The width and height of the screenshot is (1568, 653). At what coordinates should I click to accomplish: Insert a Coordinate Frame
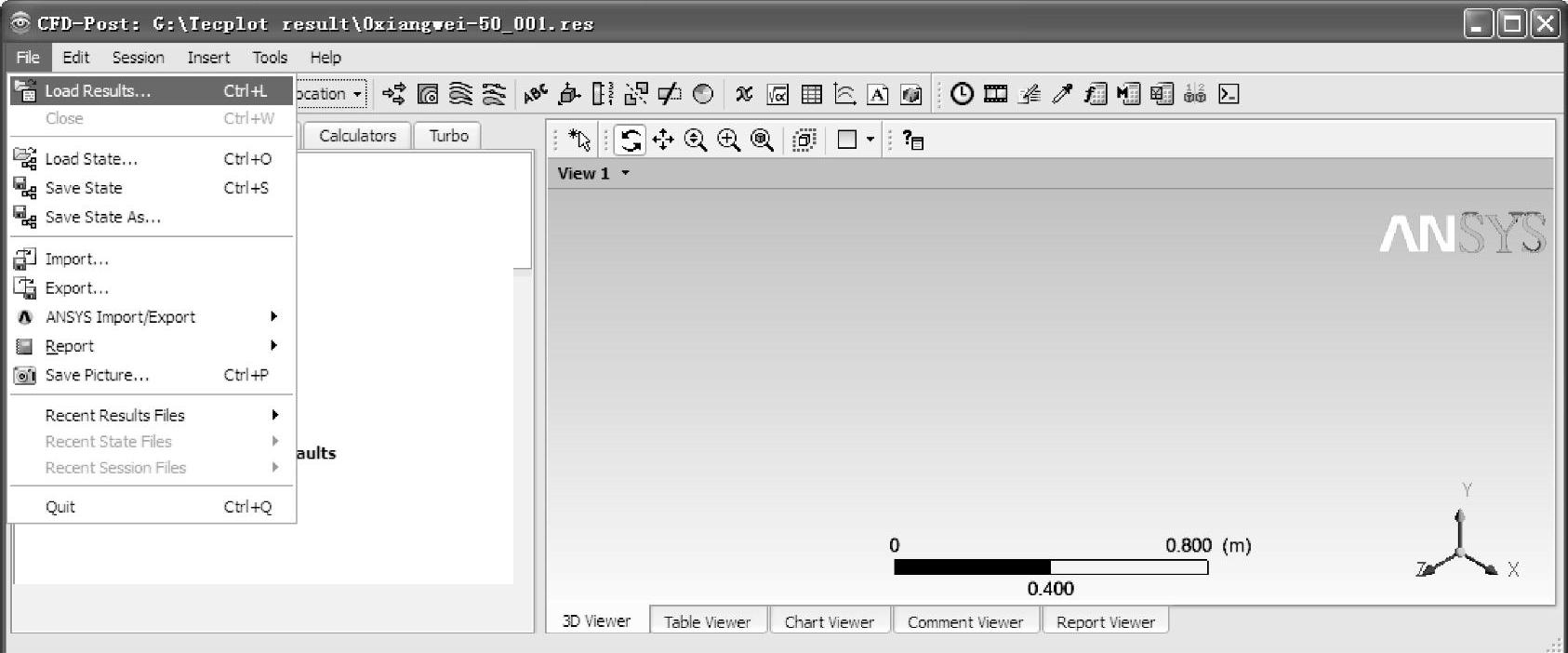[569, 94]
